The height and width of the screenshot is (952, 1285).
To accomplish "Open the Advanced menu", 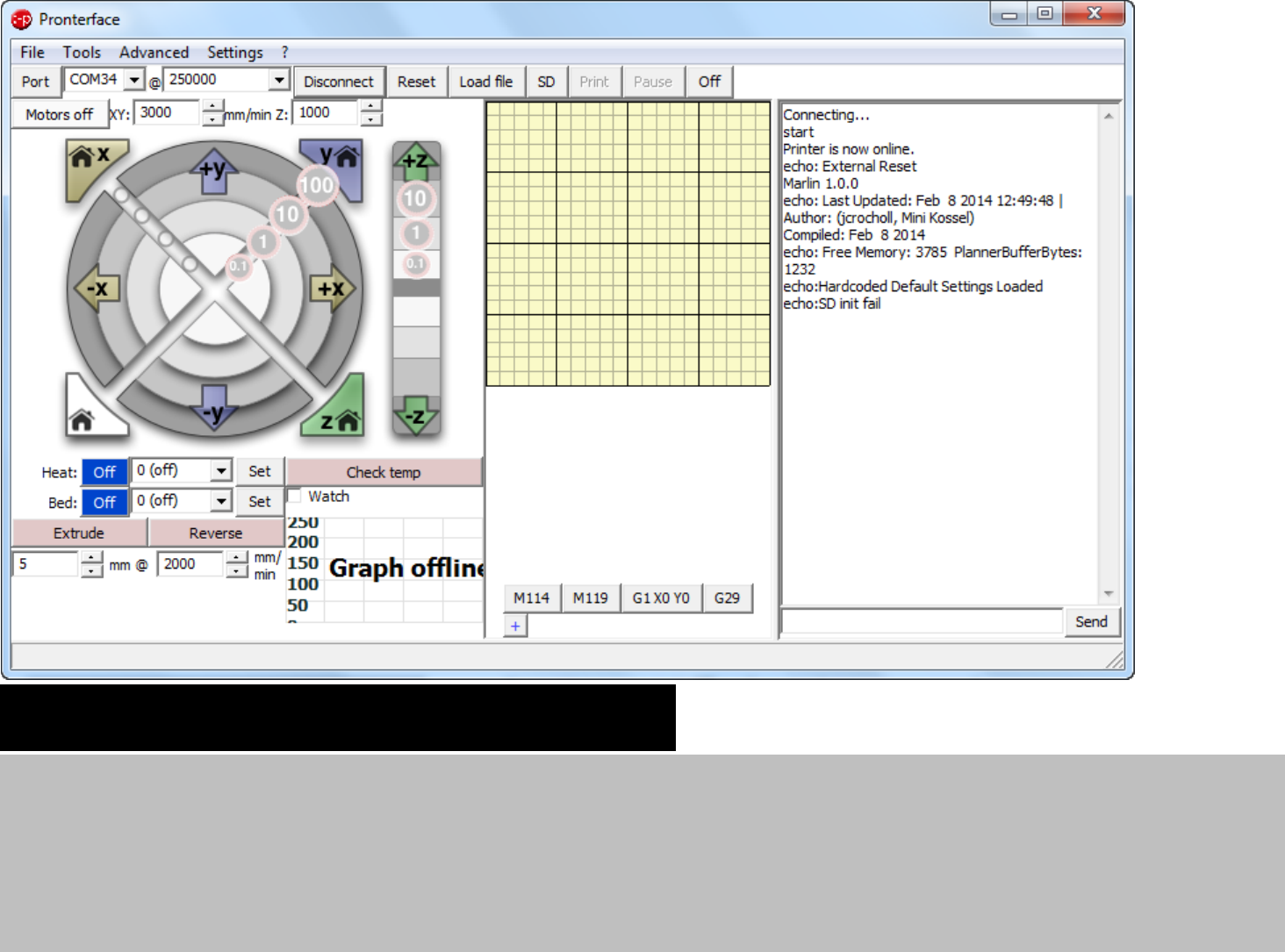I will tap(154, 53).
